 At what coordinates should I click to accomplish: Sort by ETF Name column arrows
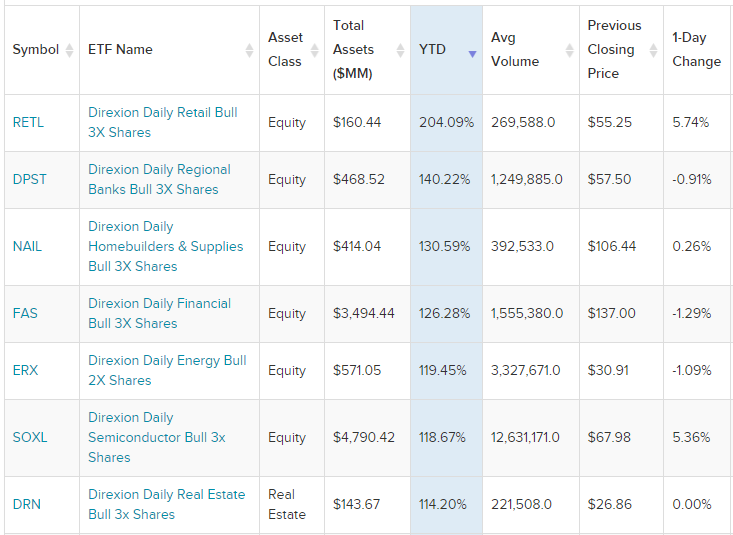click(x=249, y=50)
